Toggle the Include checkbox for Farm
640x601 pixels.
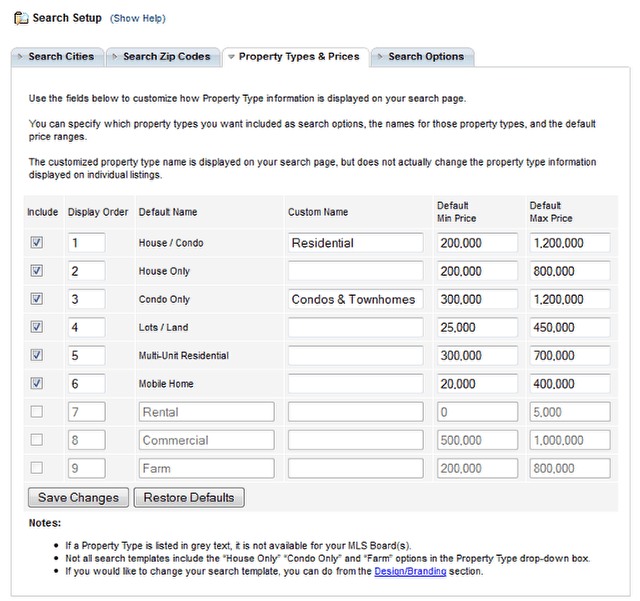pyautogui.click(x=37, y=468)
